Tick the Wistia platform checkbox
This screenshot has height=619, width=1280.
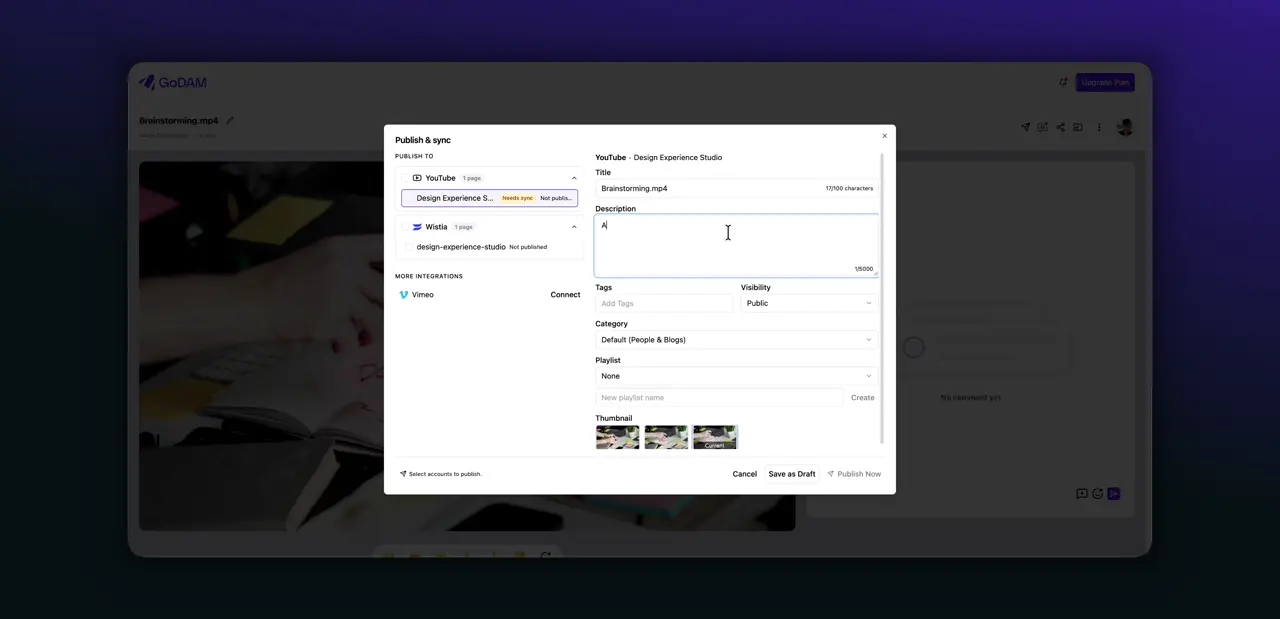click(x=405, y=227)
